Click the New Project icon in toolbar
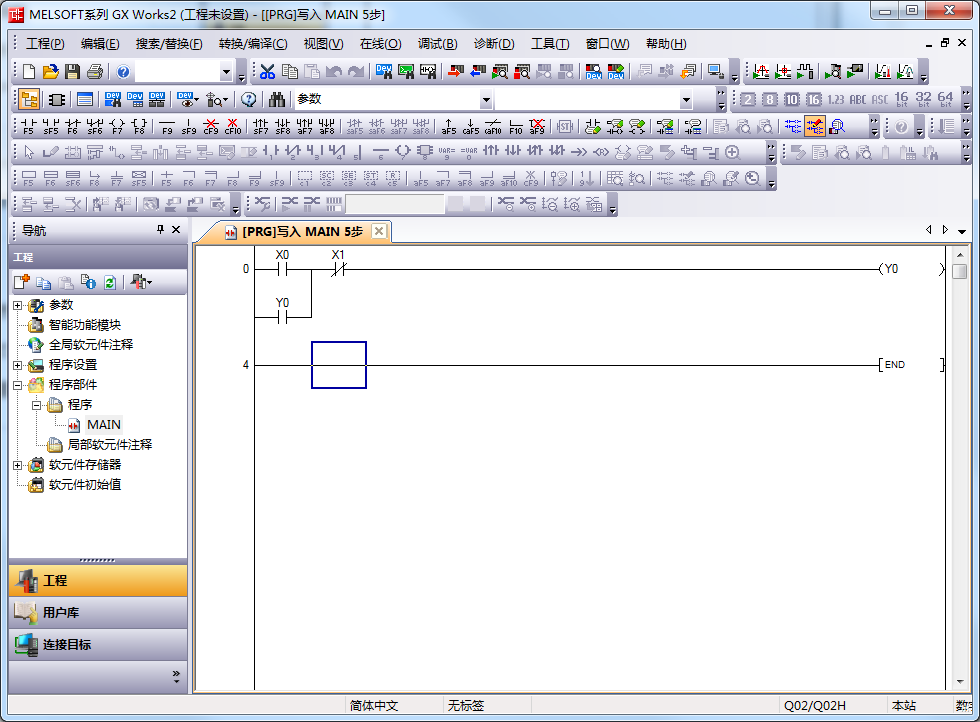This screenshot has width=980, height=722. tap(29, 72)
